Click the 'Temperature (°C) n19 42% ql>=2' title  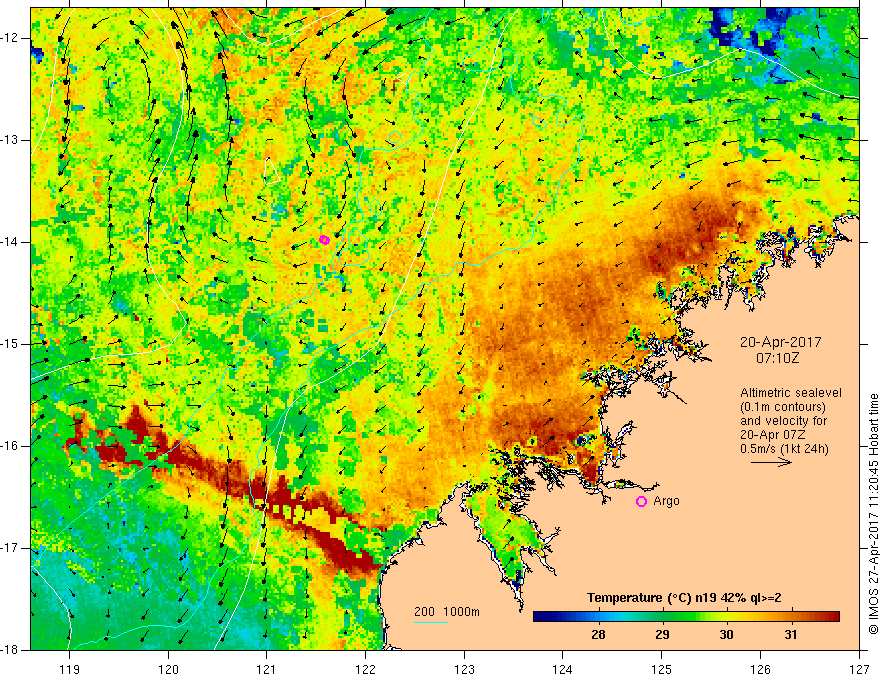(684, 598)
